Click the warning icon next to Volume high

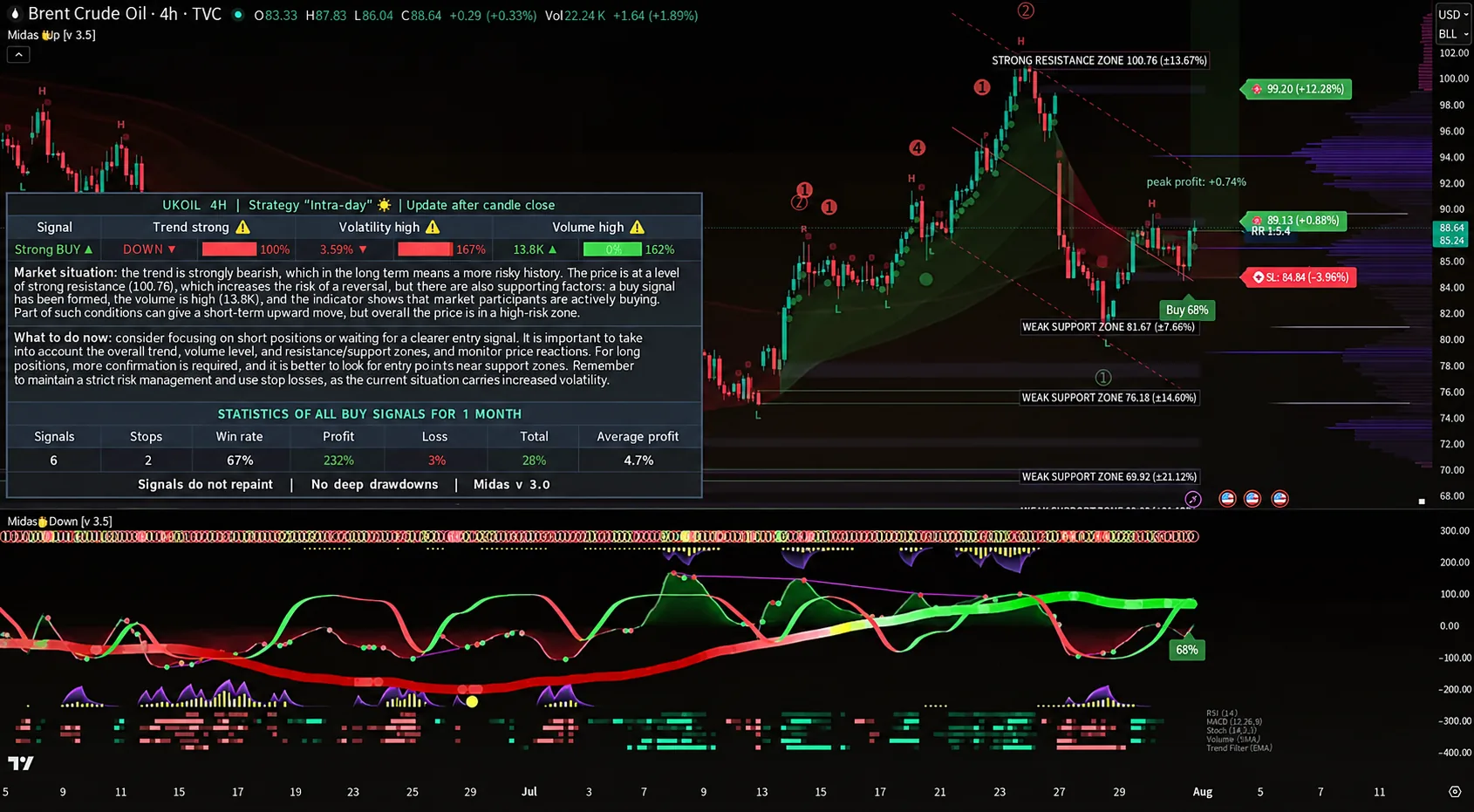click(x=638, y=227)
